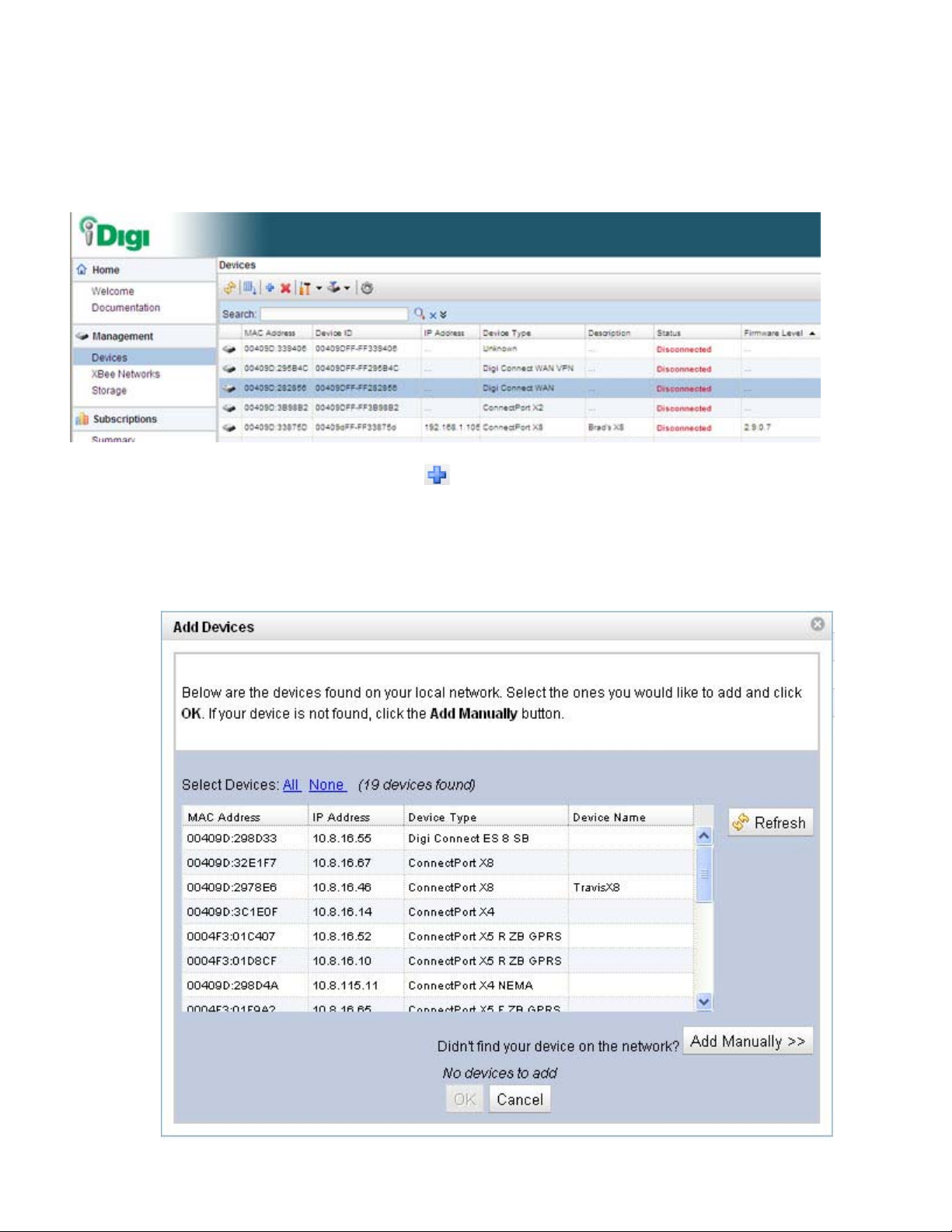Click device icon in row 00409D:282856
This screenshot has width=952, height=1232.
click(228, 389)
